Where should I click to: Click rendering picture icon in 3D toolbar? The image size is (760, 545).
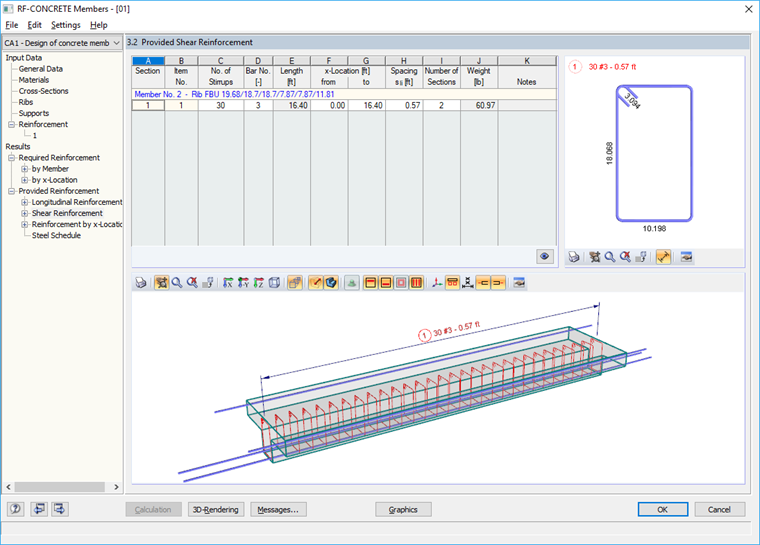coord(519,283)
